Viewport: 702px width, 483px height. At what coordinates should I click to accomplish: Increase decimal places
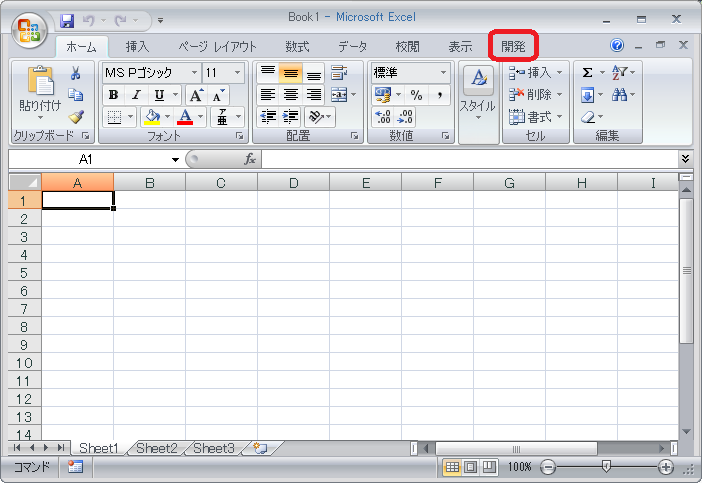[x=383, y=117]
